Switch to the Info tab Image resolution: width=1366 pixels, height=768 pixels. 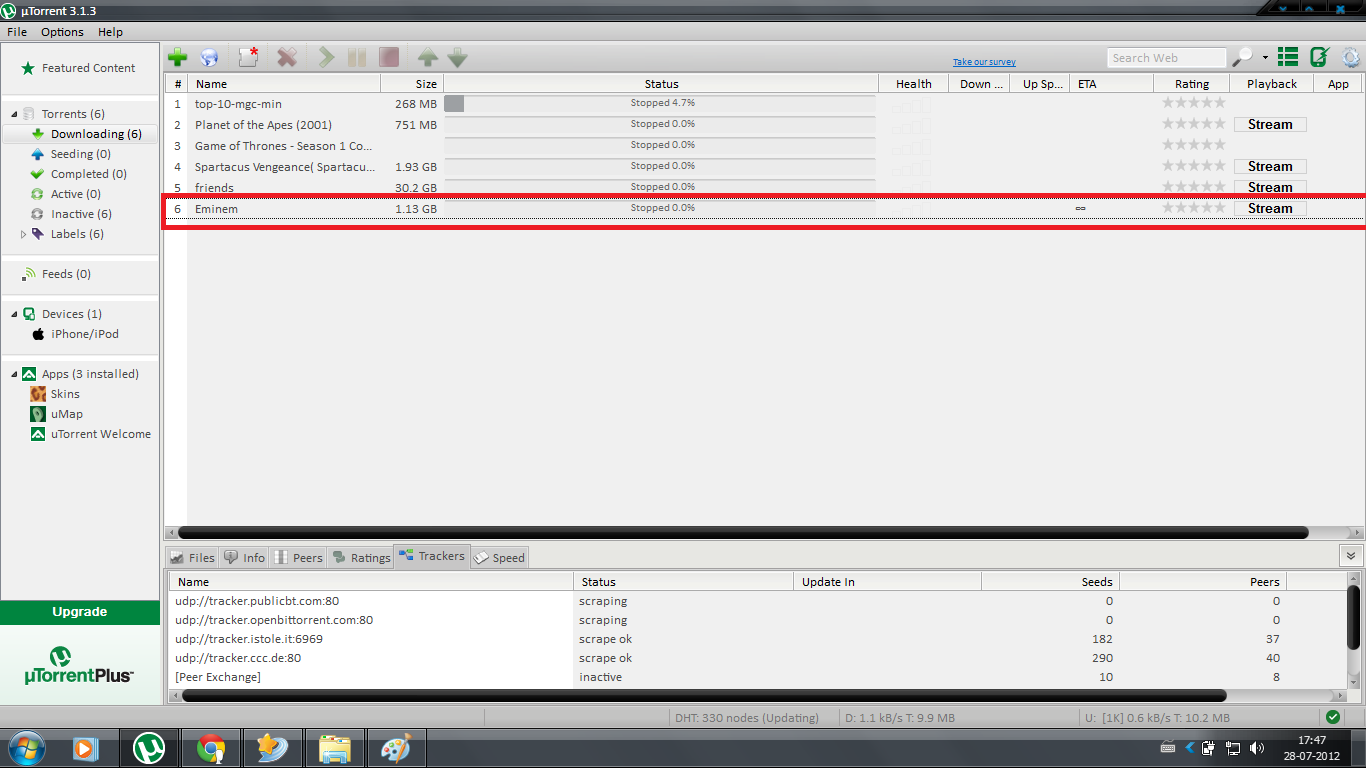pyautogui.click(x=245, y=557)
